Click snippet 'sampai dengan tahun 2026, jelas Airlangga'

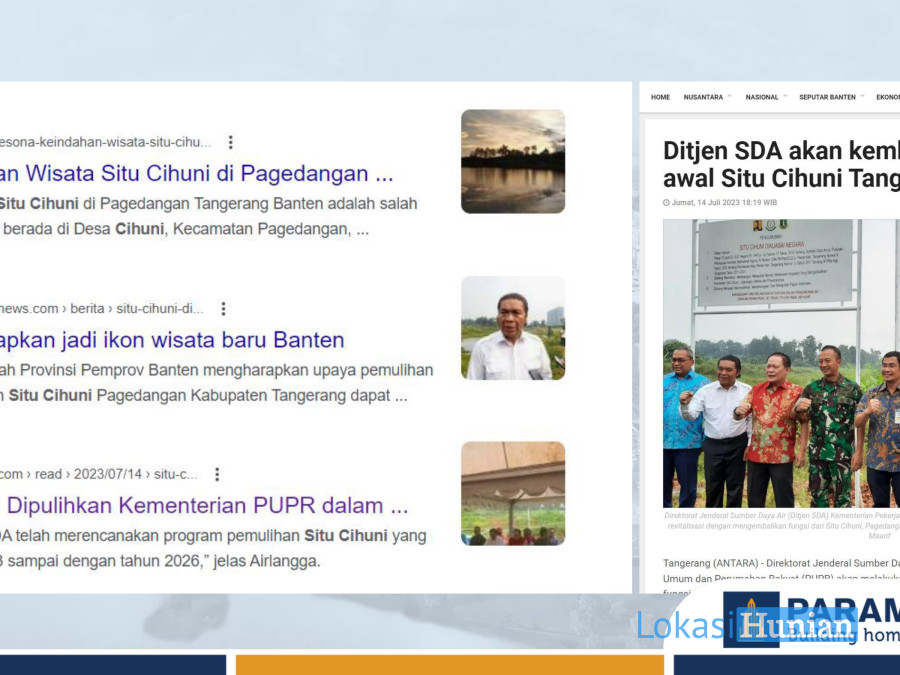160,561
